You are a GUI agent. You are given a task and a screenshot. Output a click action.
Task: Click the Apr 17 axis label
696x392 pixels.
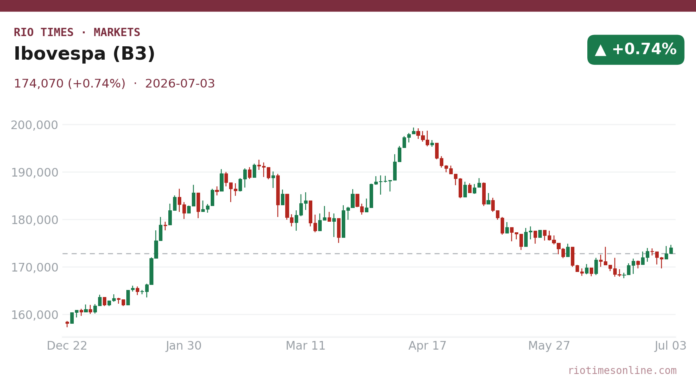(427, 345)
